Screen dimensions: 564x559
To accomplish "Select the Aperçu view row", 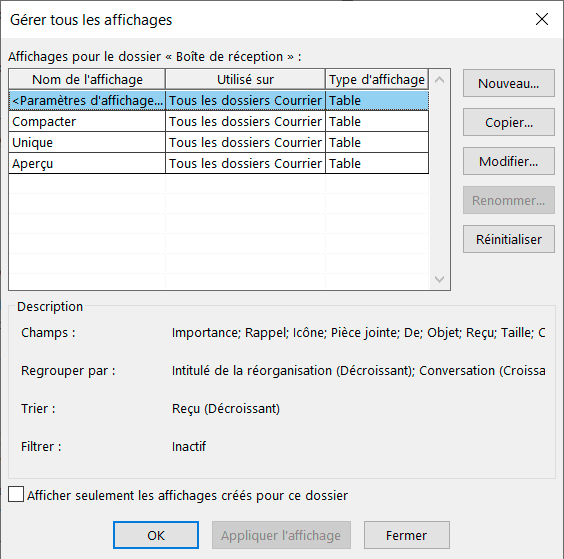I will click(219, 163).
